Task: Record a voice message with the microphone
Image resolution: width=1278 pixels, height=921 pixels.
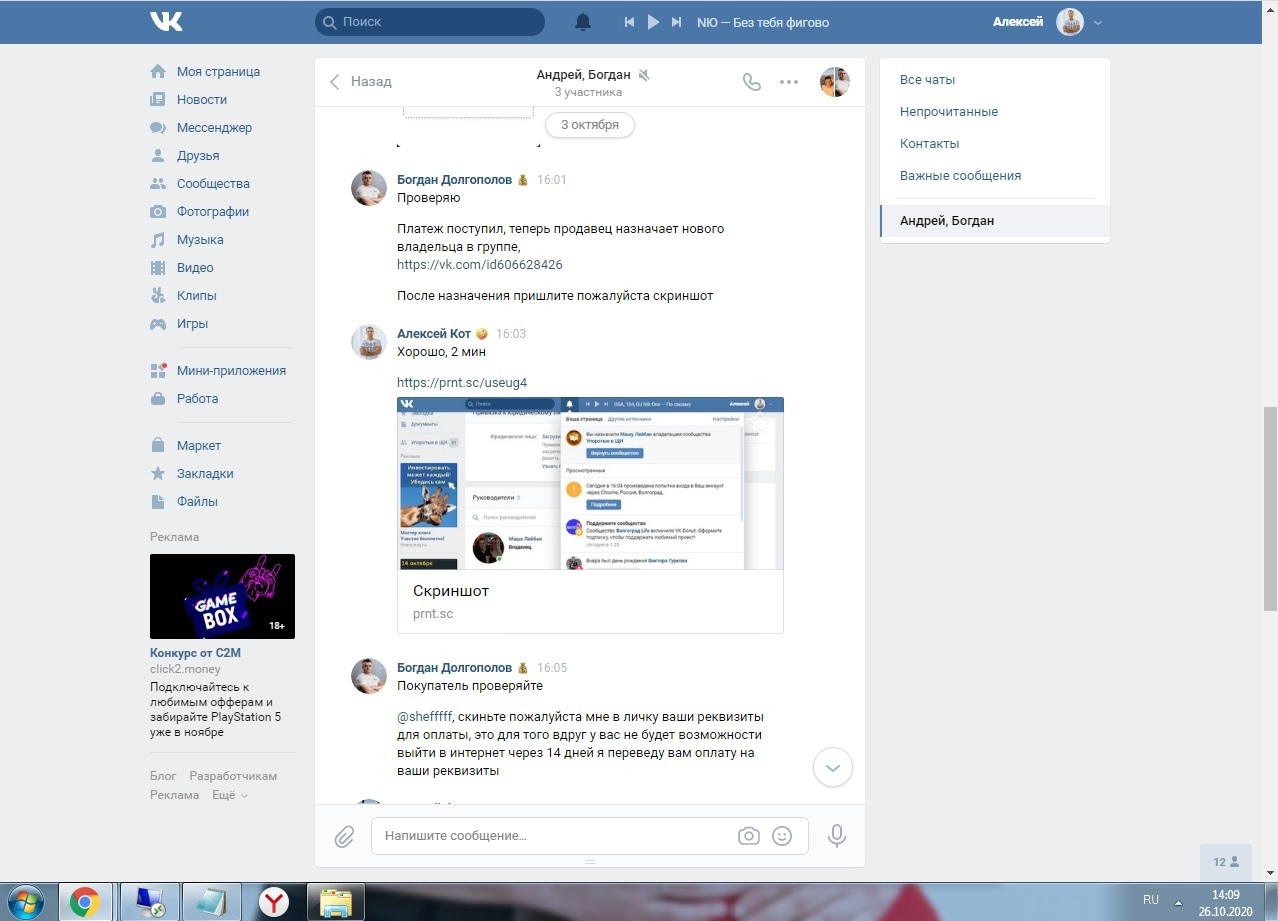Action: [837, 836]
